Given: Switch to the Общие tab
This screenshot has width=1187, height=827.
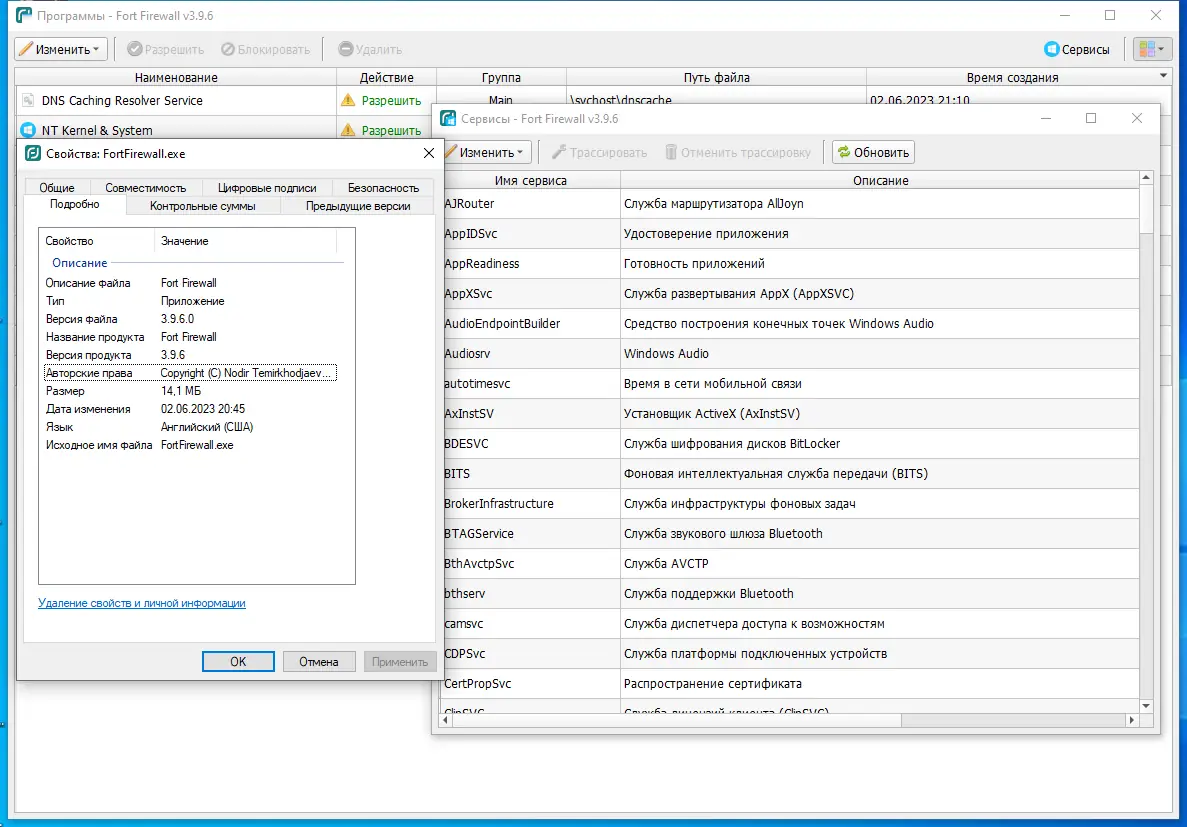Looking at the screenshot, I should click(x=57, y=188).
